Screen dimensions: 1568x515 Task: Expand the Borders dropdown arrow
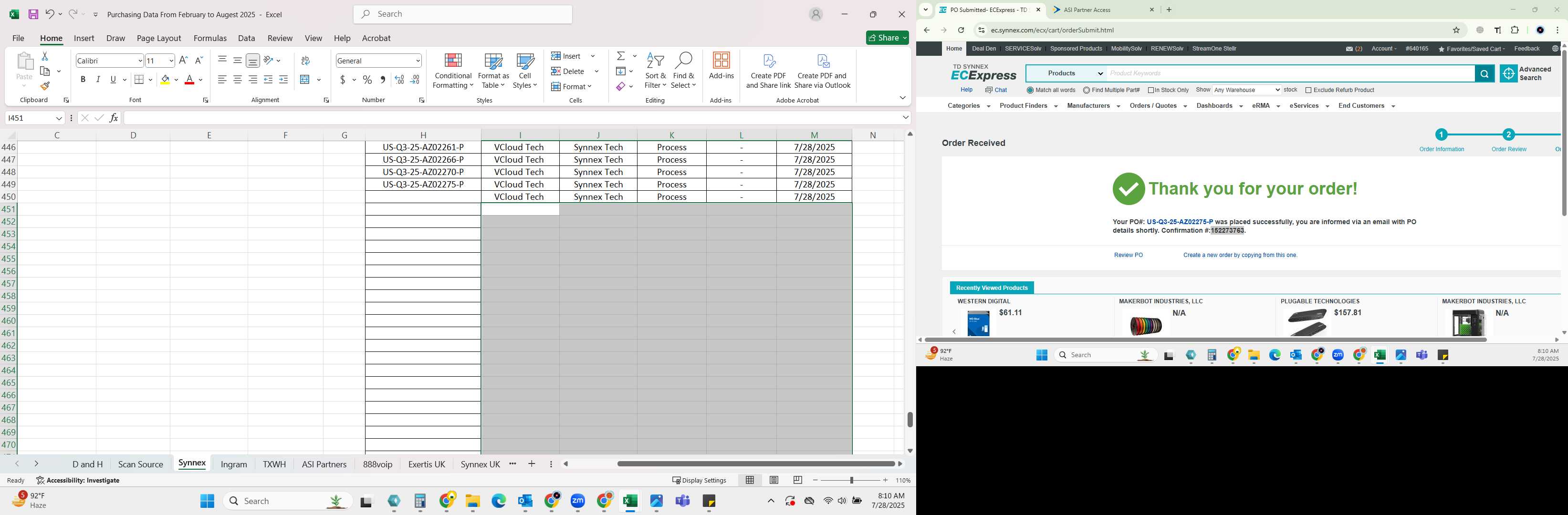pos(151,80)
